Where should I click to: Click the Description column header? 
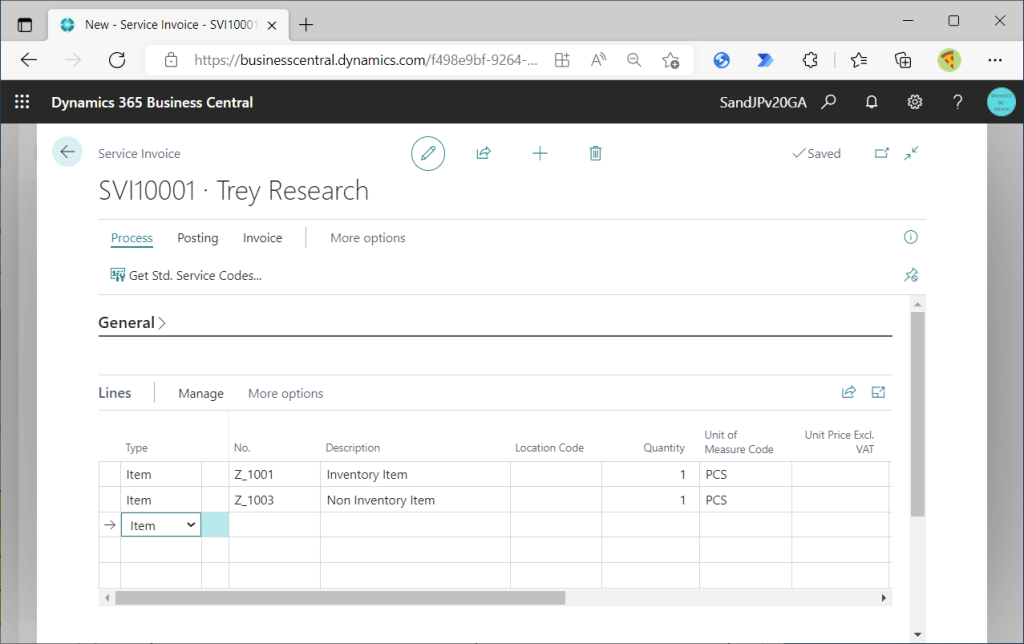point(353,447)
